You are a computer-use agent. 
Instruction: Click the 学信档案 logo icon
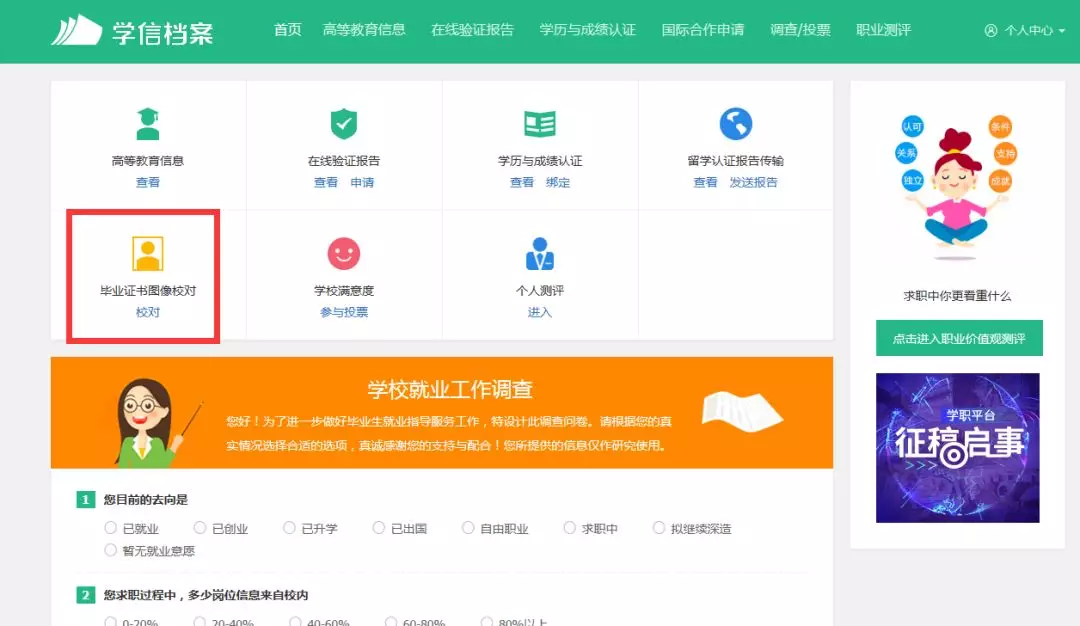(77, 30)
